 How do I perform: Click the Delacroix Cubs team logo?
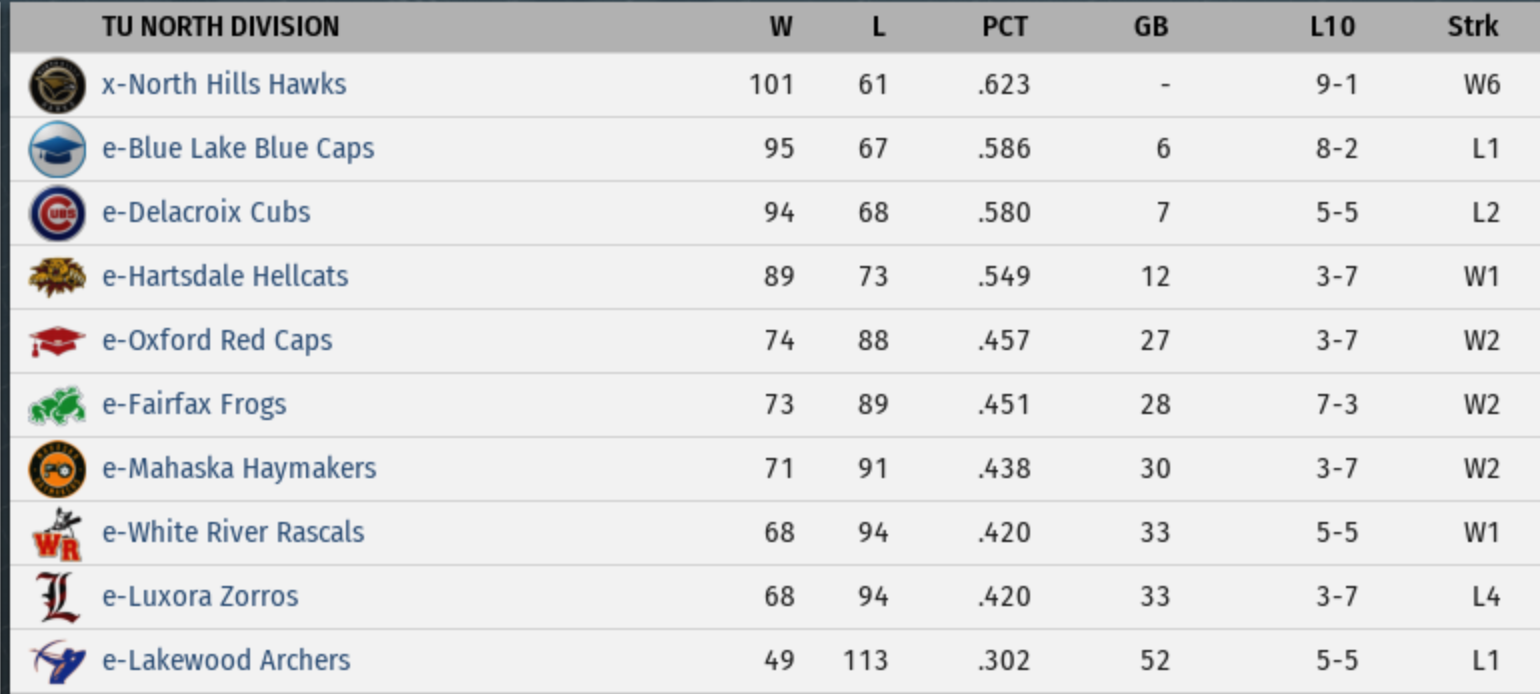click(x=57, y=213)
